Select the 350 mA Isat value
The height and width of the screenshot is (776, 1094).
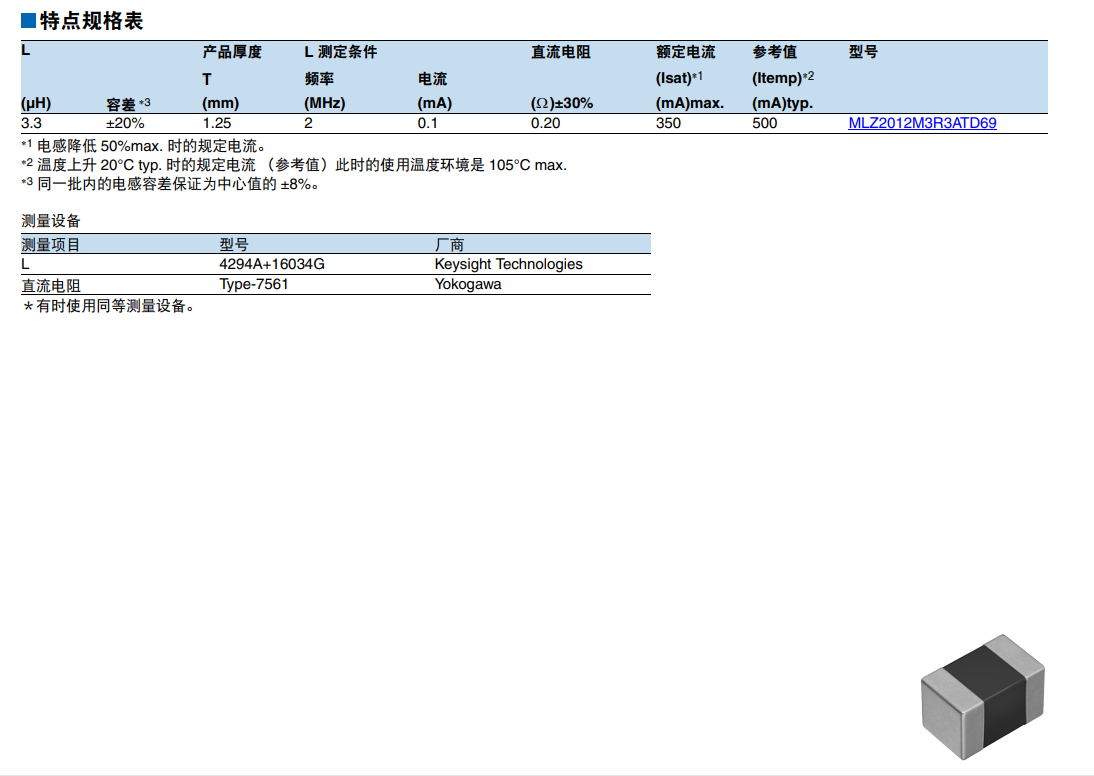click(x=668, y=124)
